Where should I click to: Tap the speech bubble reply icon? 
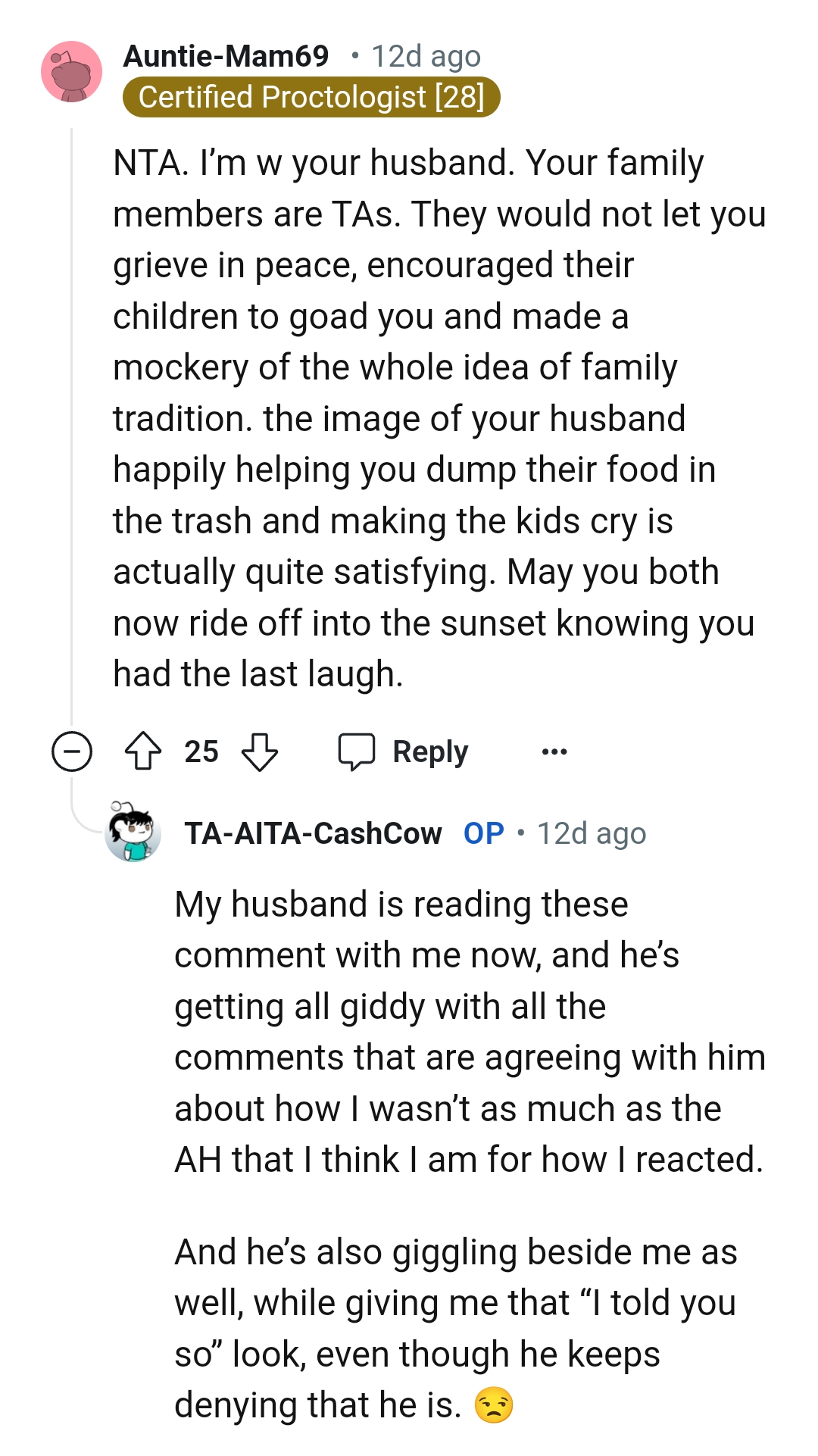pos(357,751)
